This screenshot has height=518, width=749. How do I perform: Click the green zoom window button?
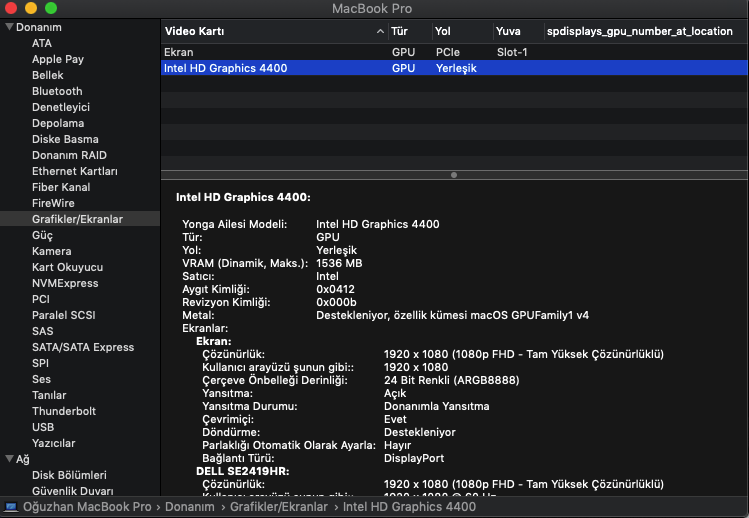click(x=51, y=8)
